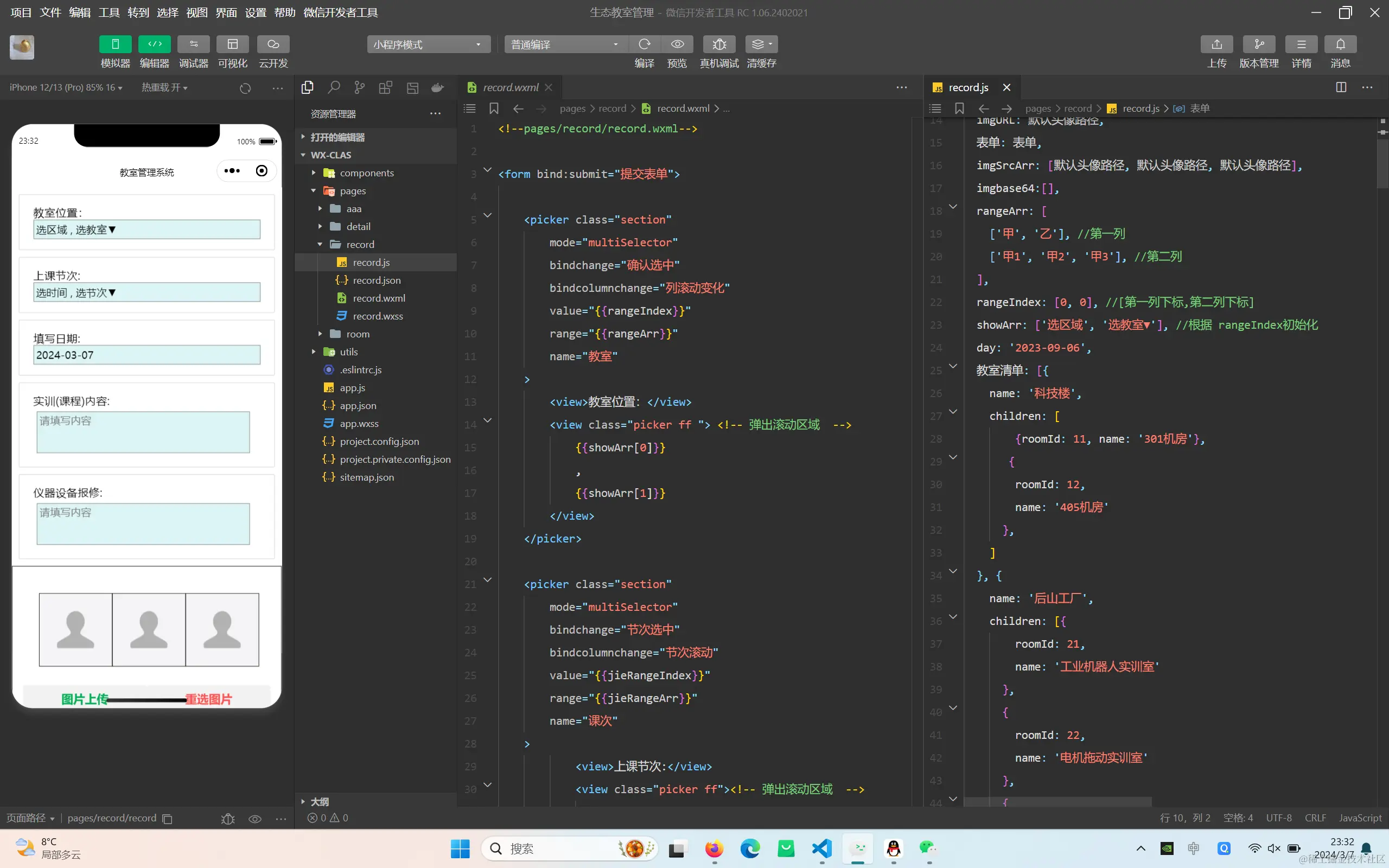This screenshot has width=1389, height=868.
Task: Open the 小程序模式 mode dropdown
Action: (x=428, y=44)
